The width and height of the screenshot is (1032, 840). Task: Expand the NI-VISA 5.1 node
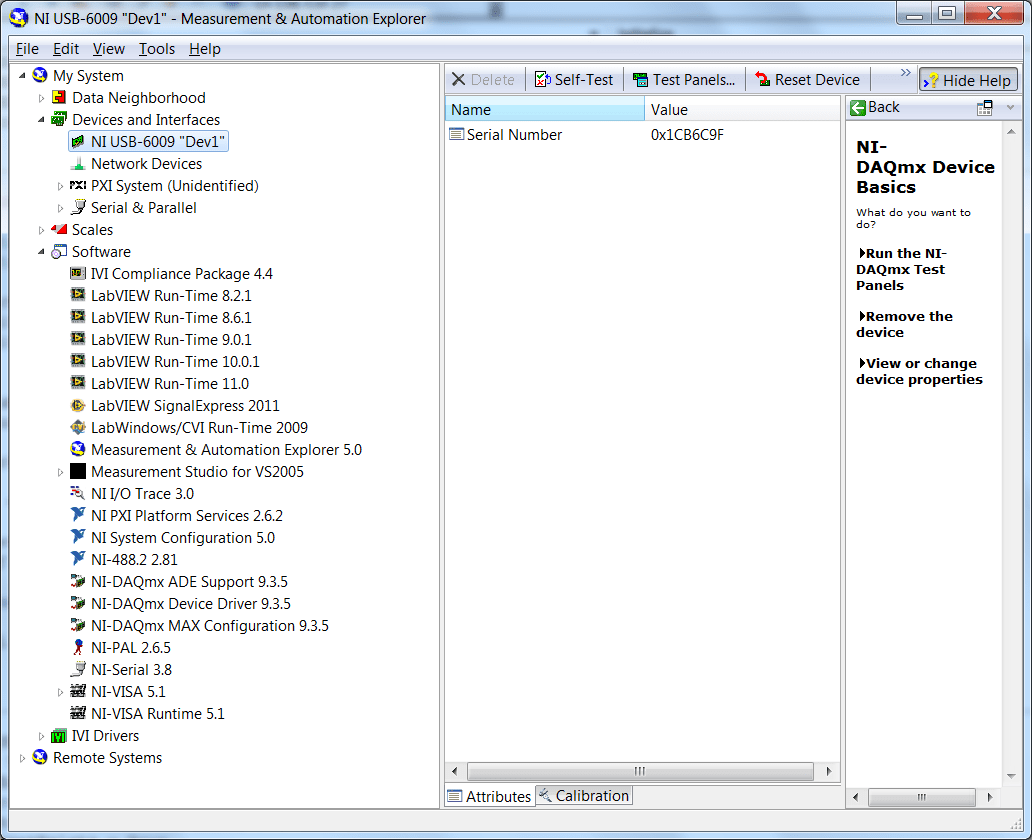[61, 692]
